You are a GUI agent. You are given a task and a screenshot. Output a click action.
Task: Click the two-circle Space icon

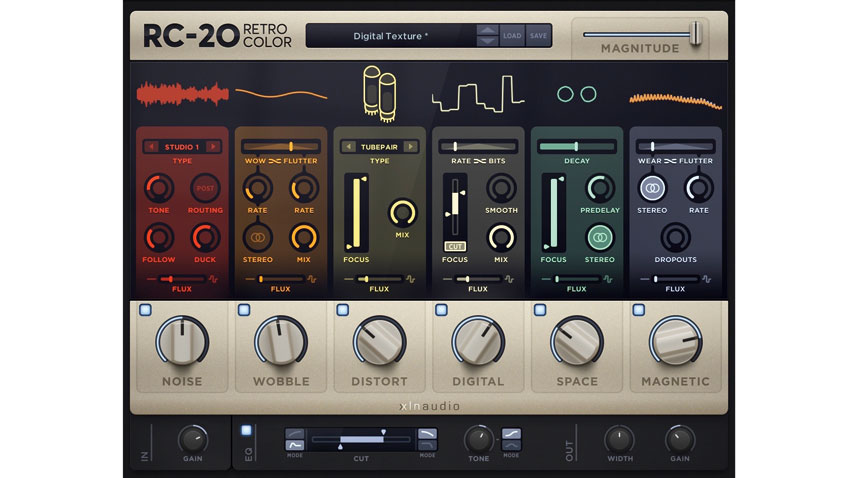point(577,94)
